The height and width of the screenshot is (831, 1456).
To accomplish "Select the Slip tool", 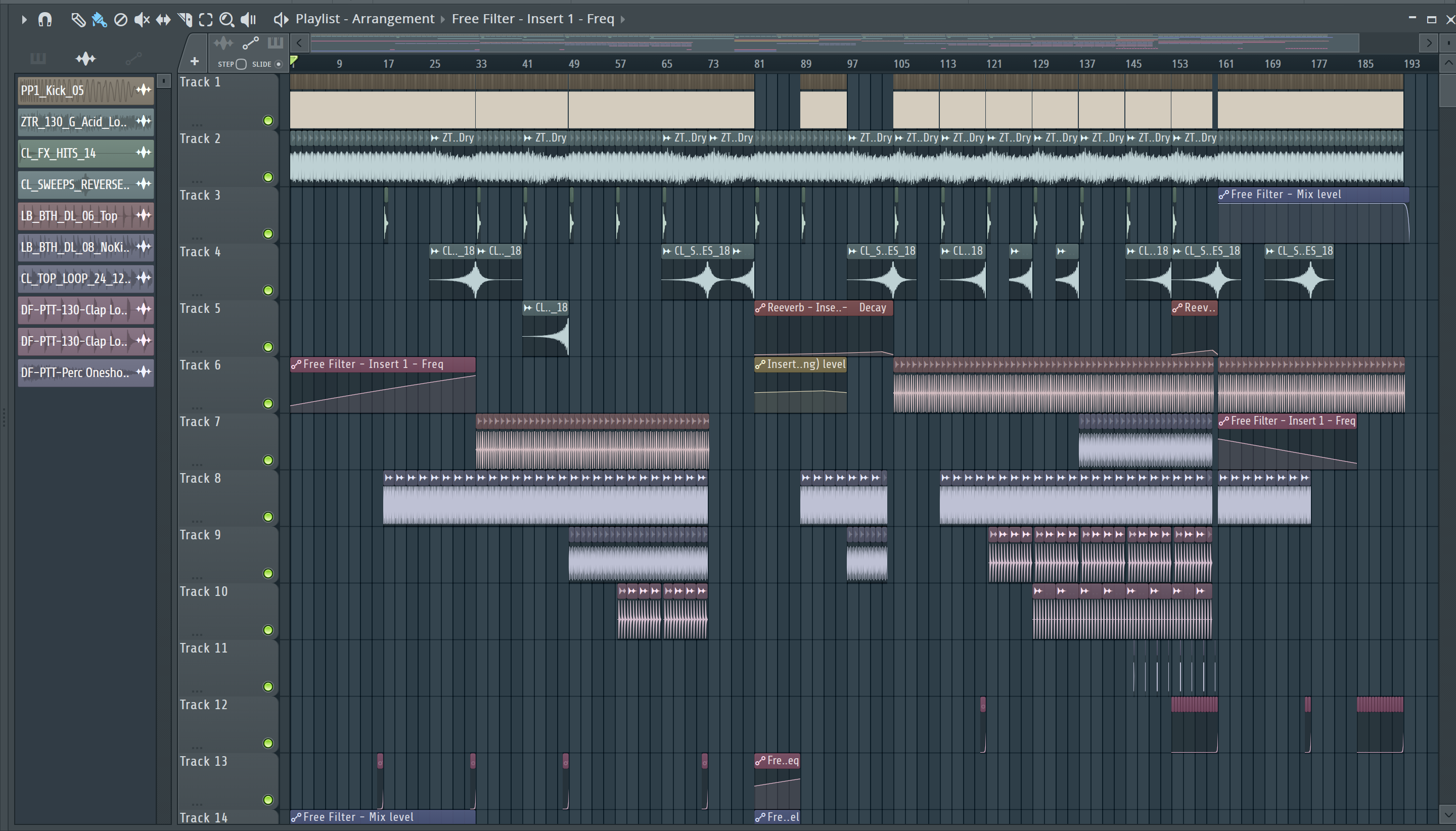I will pos(163,20).
